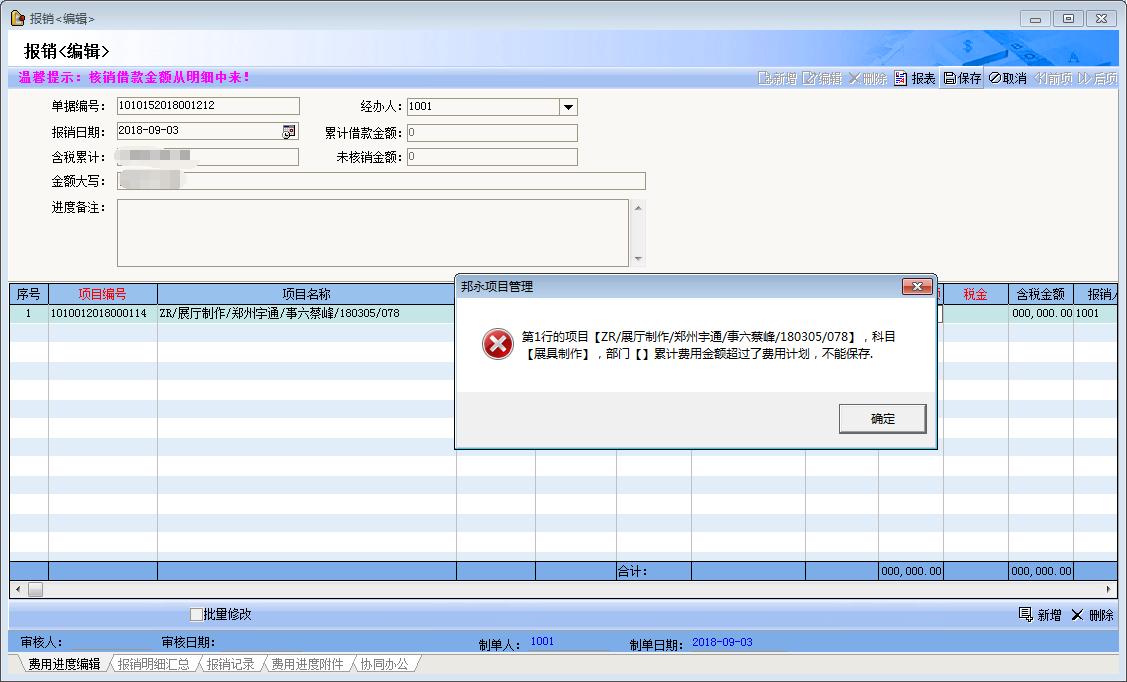The width and height of the screenshot is (1127, 682).
Task: Click the 项目编号 column header
Action: click(x=102, y=294)
